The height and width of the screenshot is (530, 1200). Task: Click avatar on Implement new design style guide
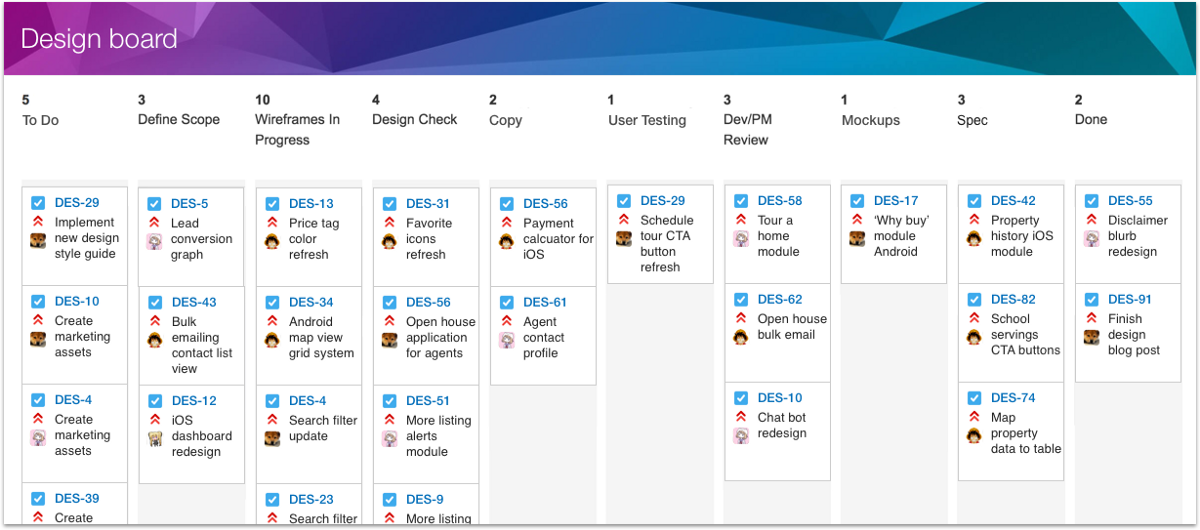pyautogui.click(x=38, y=240)
